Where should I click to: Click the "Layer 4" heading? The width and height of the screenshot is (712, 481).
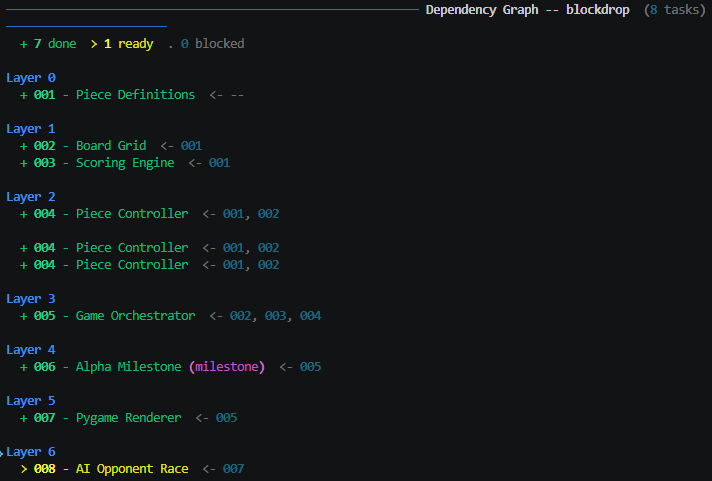pos(31,350)
